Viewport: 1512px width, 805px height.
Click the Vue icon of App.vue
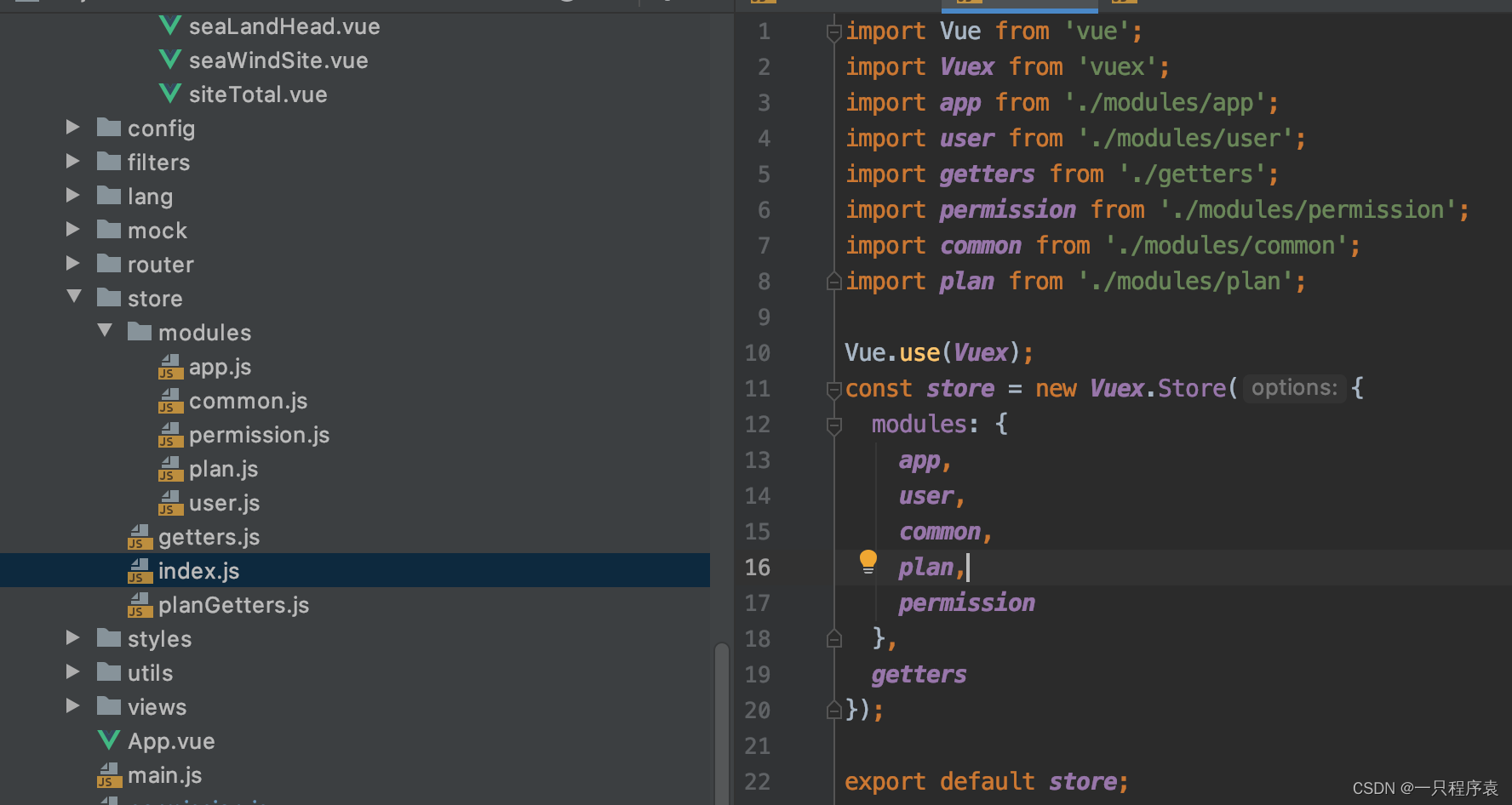(x=109, y=740)
